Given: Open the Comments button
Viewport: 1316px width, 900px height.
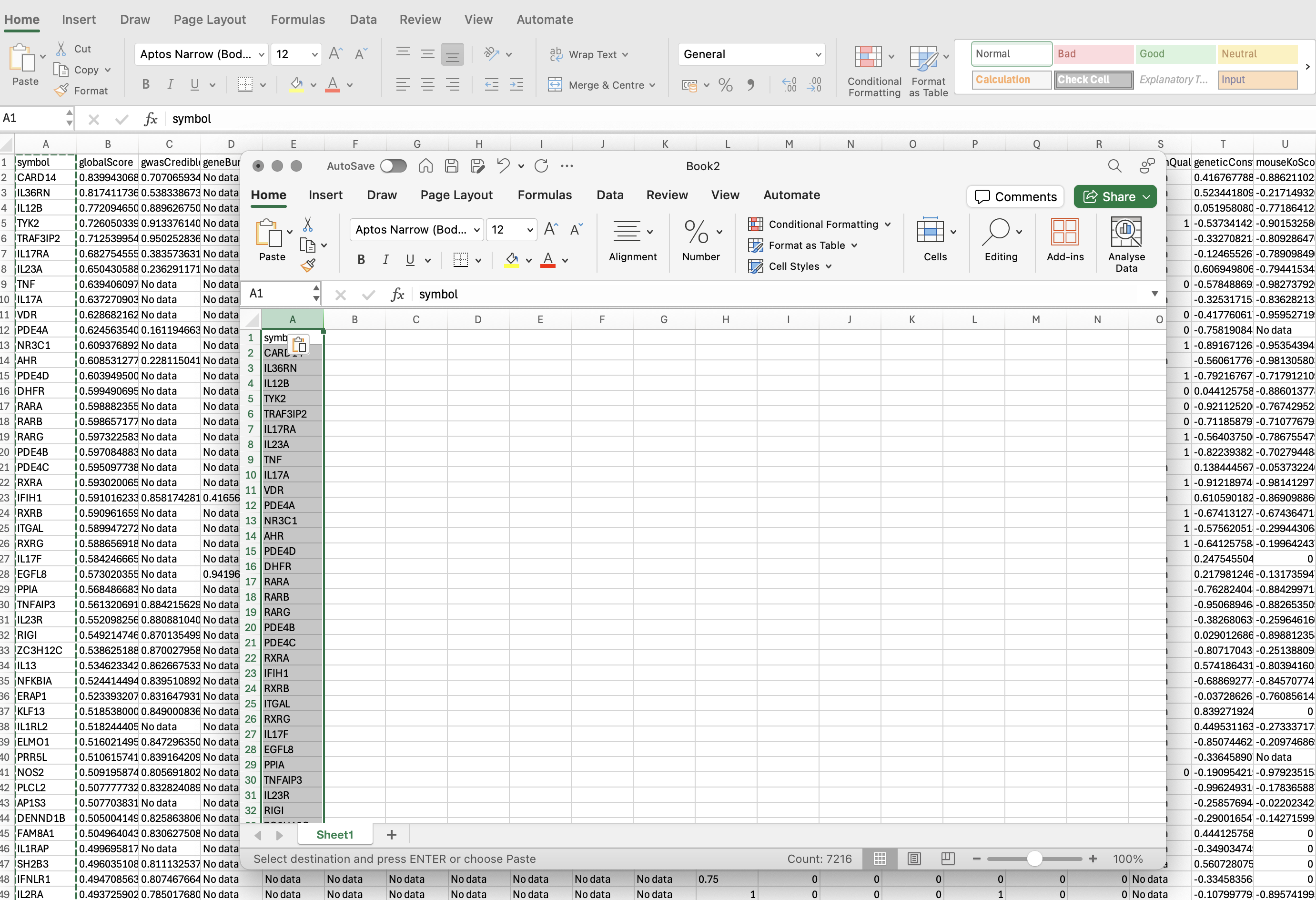Looking at the screenshot, I should coord(1015,196).
